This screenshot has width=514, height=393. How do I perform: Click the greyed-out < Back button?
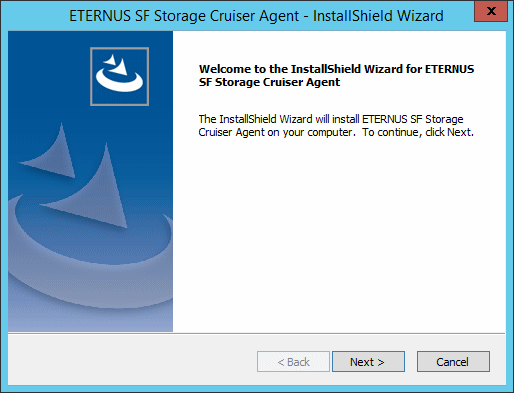(x=293, y=362)
